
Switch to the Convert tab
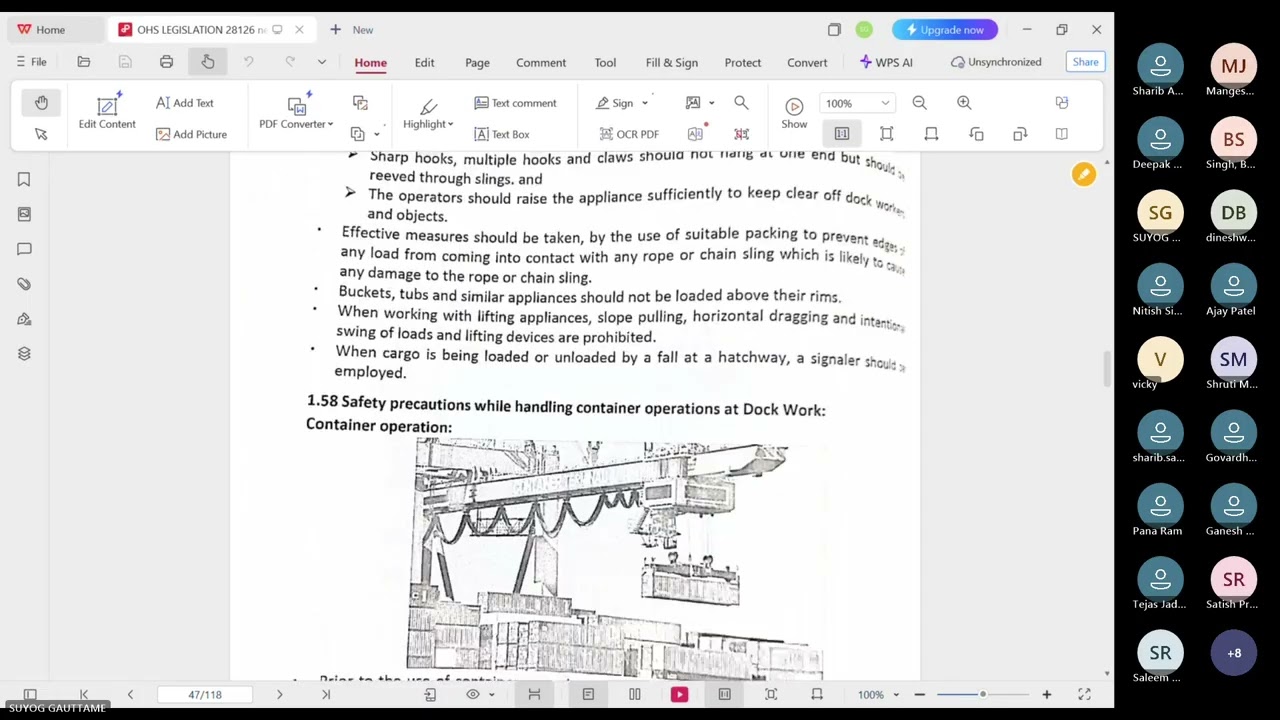[807, 62]
